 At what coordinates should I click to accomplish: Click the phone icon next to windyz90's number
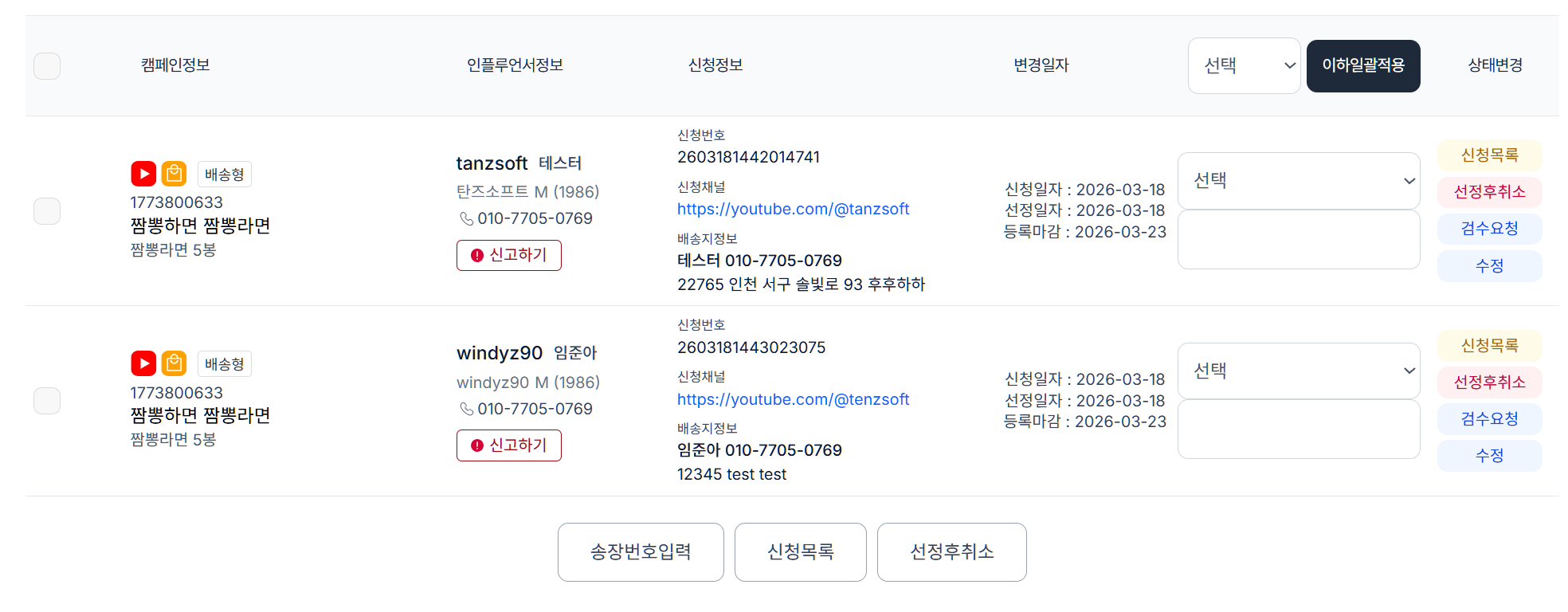click(467, 408)
